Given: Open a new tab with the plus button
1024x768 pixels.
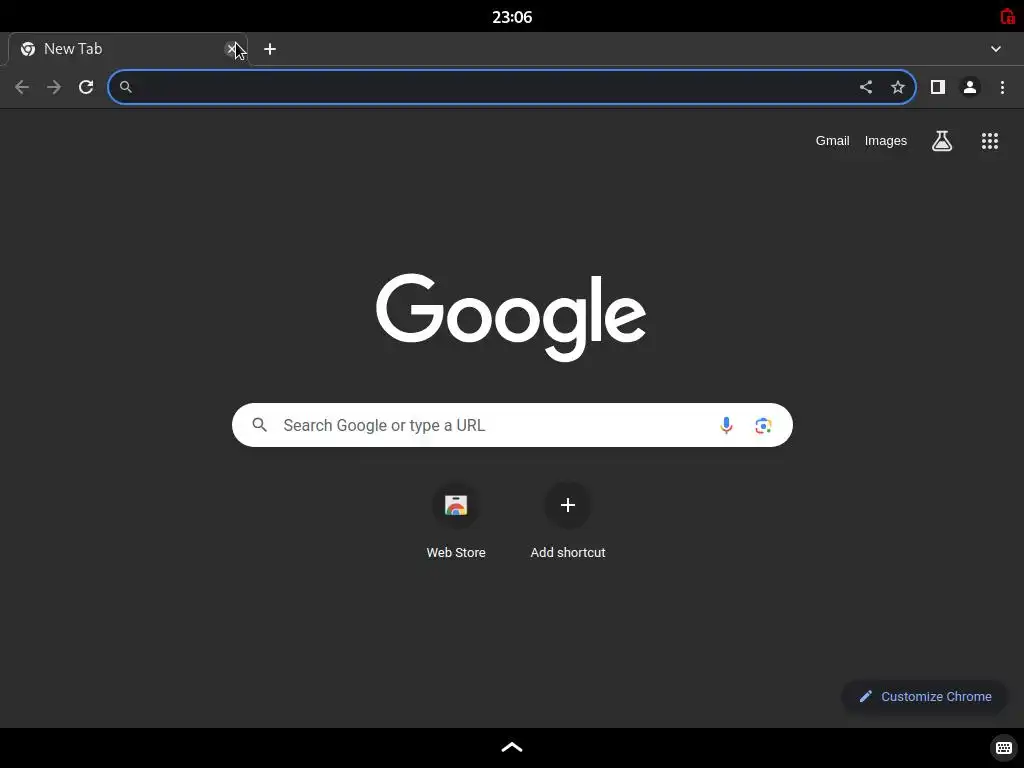Looking at the screenshot, I should (x=270, y=49).
